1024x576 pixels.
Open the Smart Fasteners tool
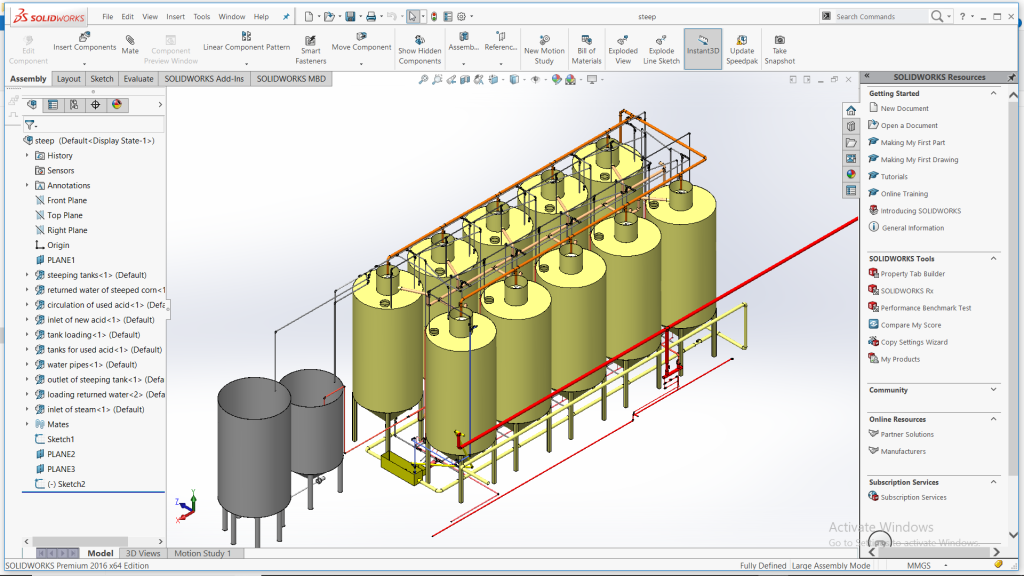click(x=311, y=42)
